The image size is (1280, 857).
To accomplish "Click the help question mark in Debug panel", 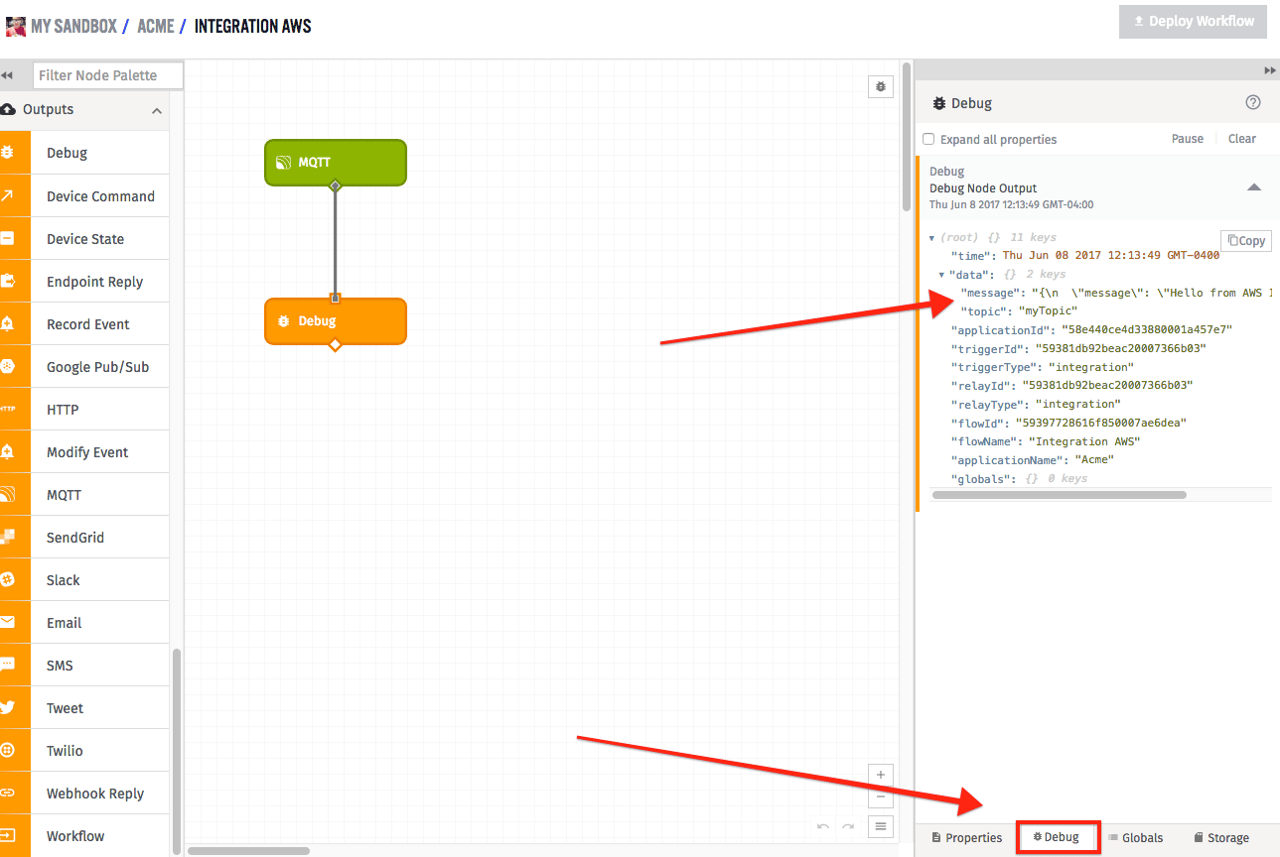I will [1253, 102].
